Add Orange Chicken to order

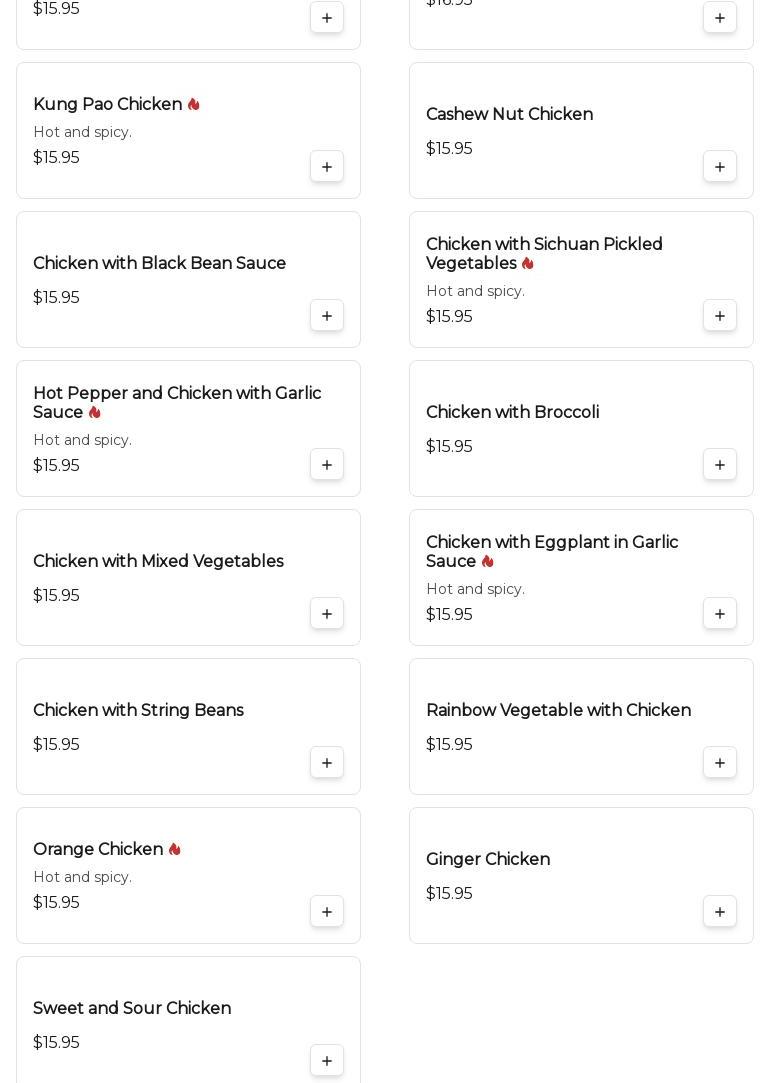[327, 912]
